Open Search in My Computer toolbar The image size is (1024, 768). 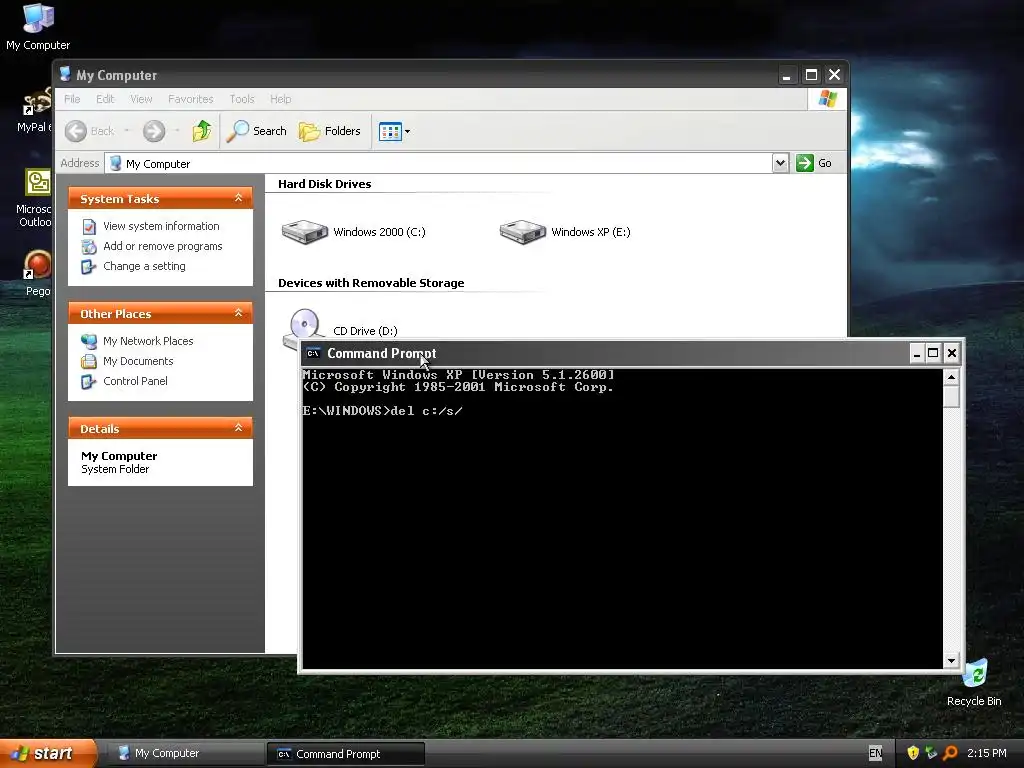tap(256, 131)
